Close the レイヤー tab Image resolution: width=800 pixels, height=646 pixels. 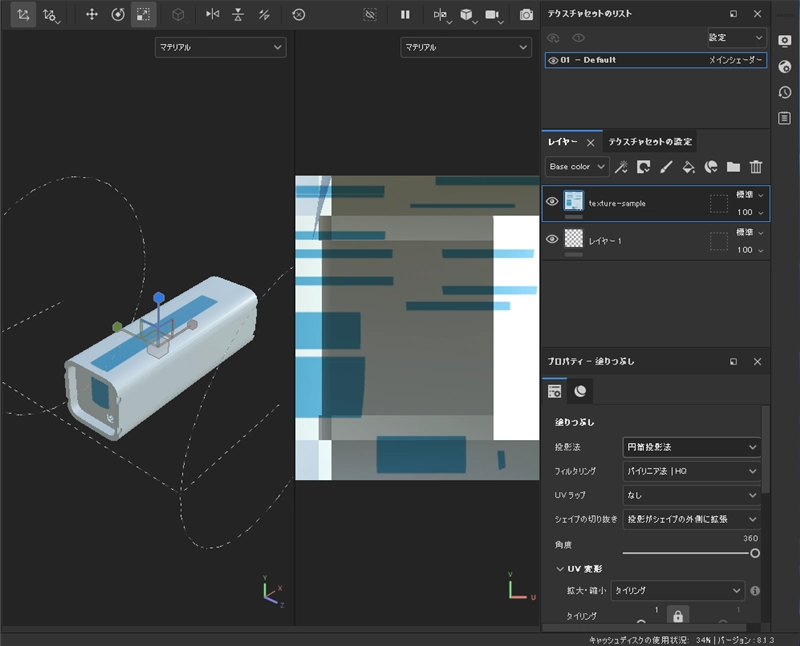pos(590,142)
